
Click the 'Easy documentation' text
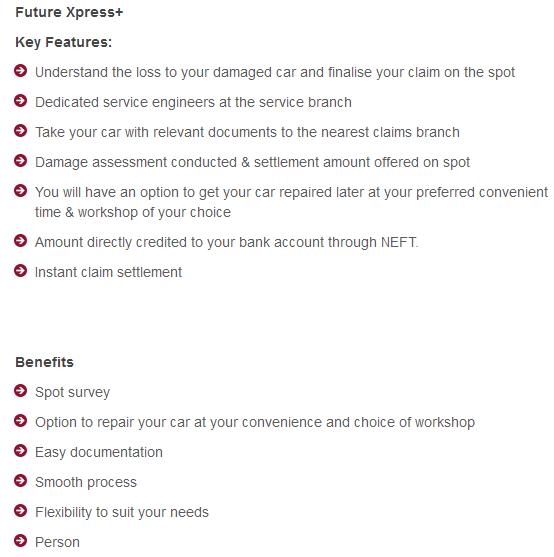click(99, 453)
